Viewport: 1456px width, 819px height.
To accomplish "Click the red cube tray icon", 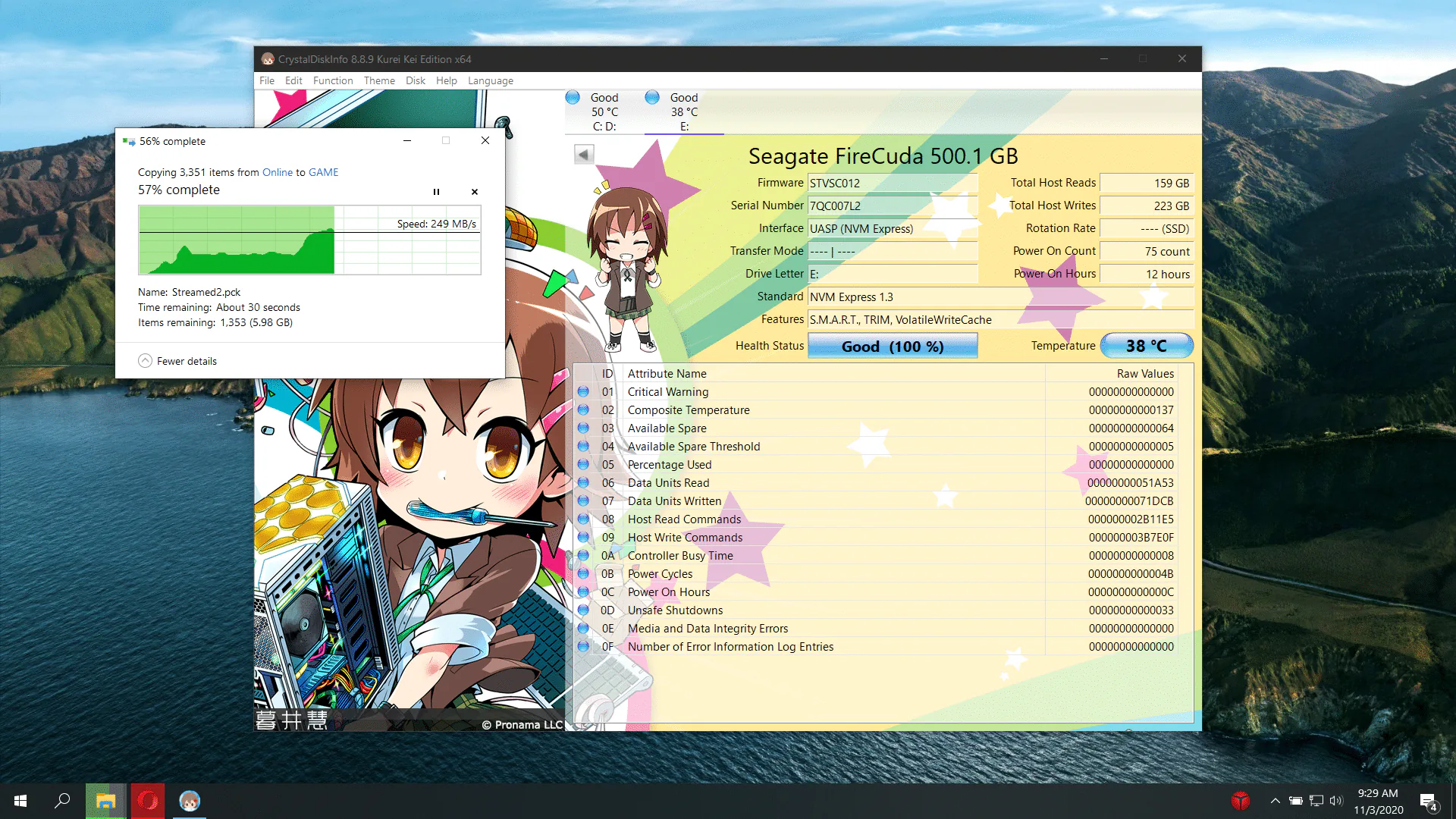I will tap(1241, 801).
